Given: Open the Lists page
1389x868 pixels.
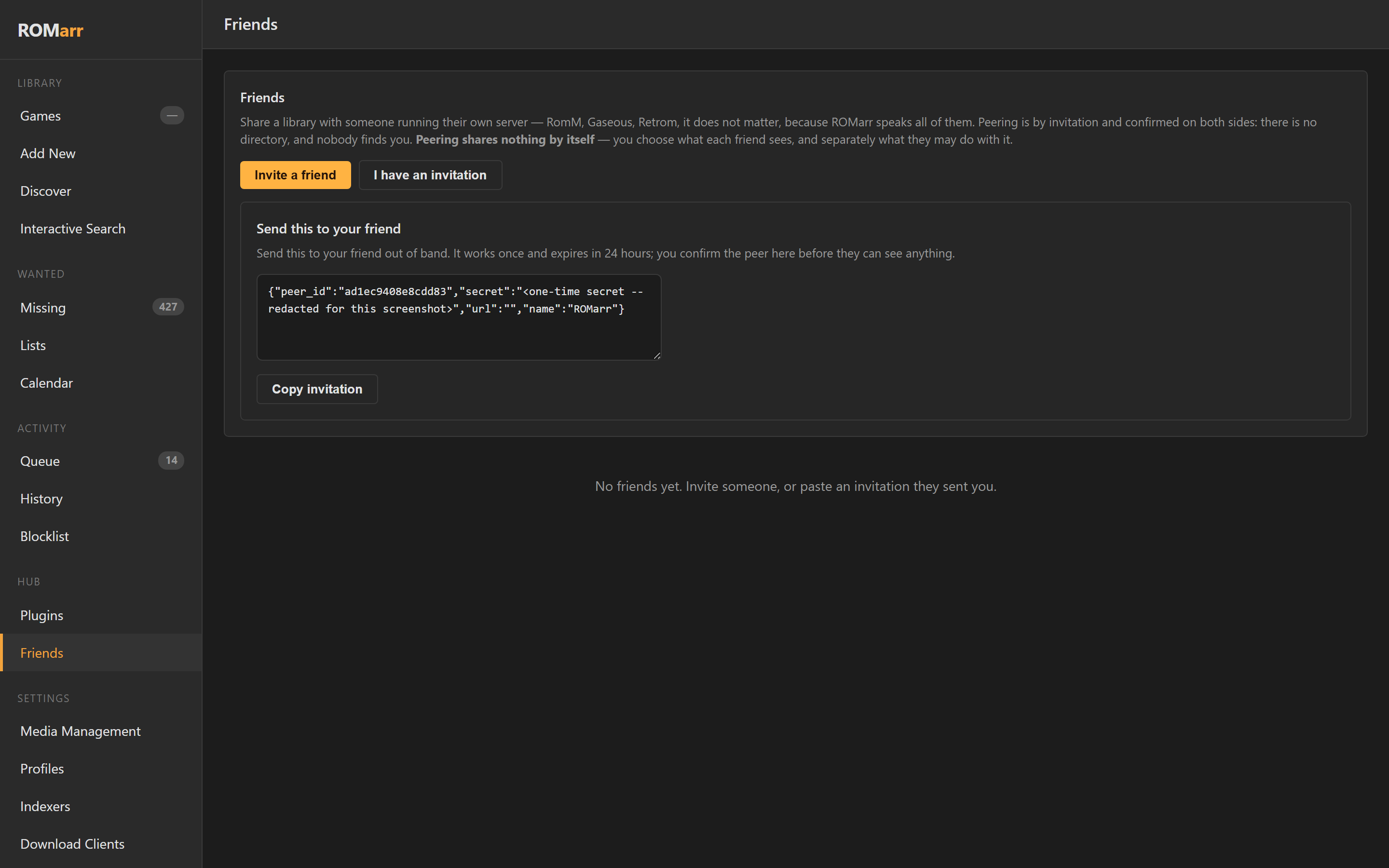Looking at the screenshot, I should point(101,345).
